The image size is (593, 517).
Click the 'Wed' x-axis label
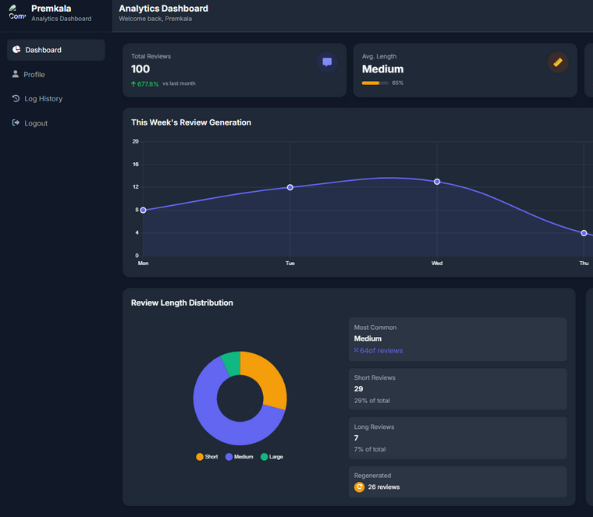pos(437,263)
